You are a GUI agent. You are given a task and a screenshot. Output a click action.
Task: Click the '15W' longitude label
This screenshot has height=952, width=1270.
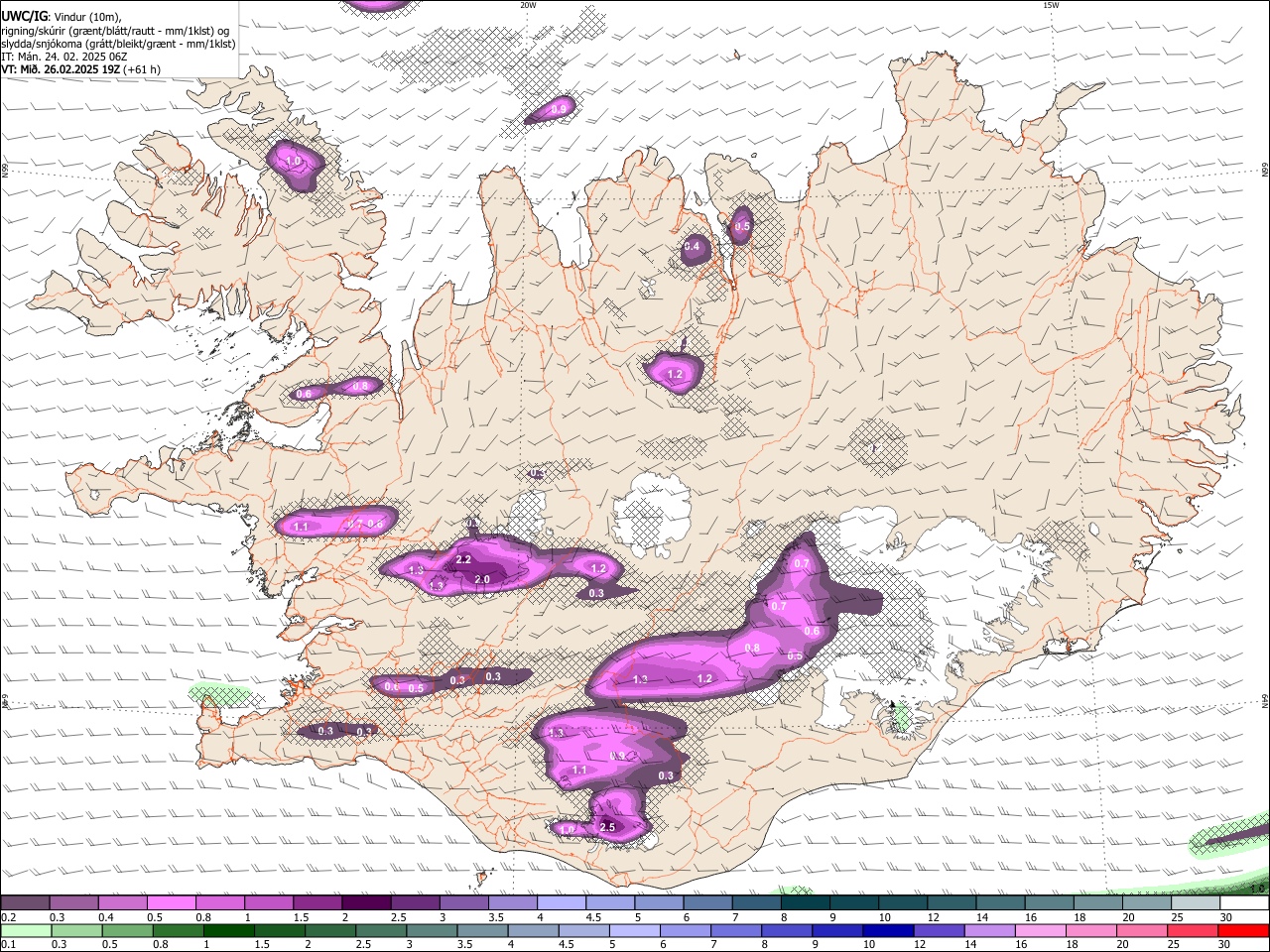click(x=1051, y=5)
